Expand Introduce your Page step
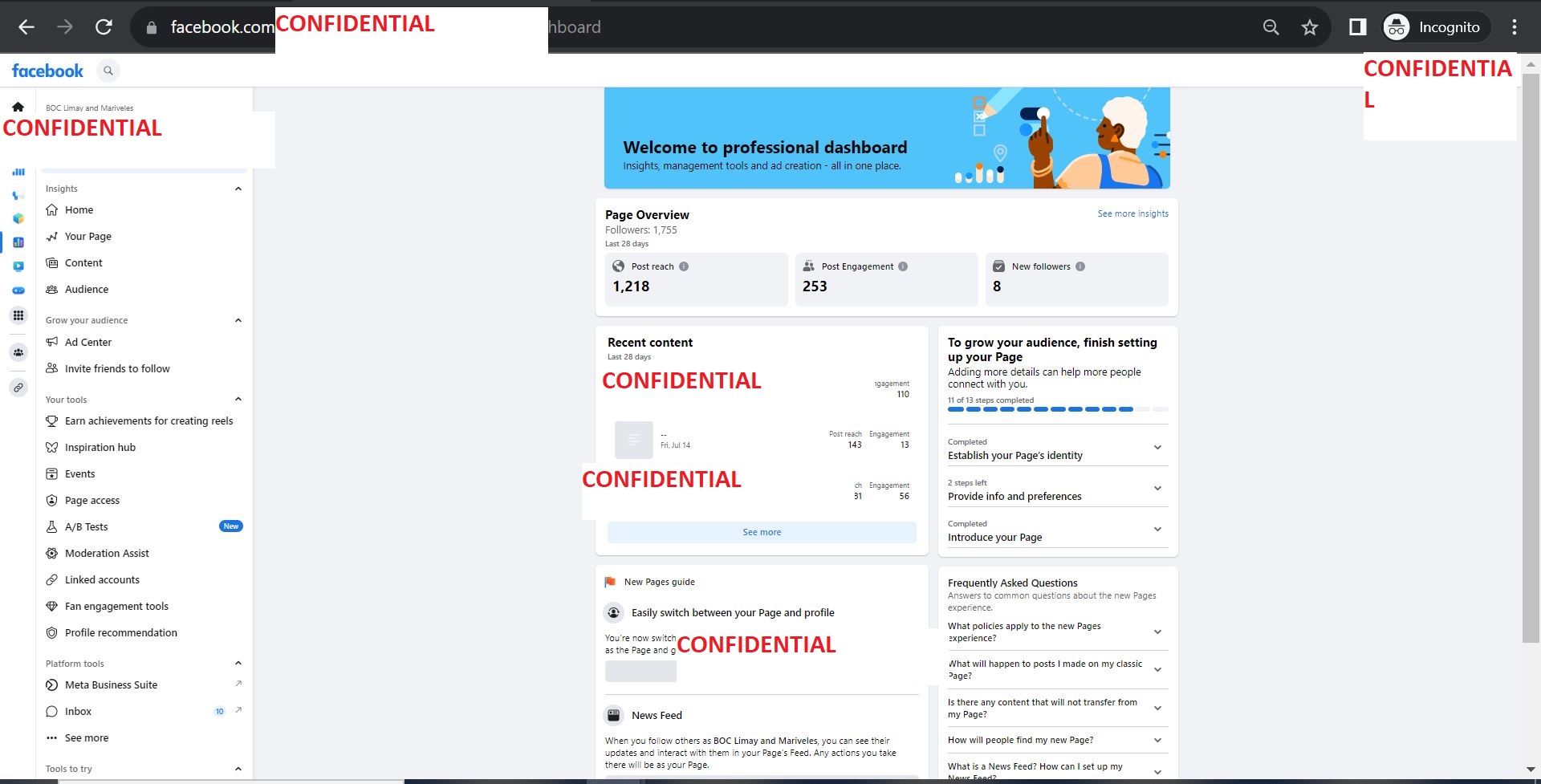 (1157, 530)
